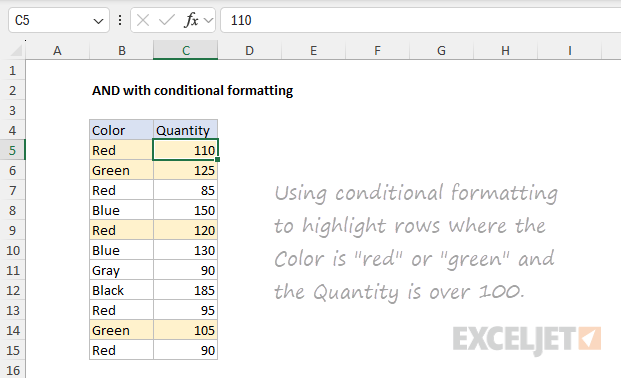
Task: Click the three-dot formula bar handle
Action: (120, 20)
